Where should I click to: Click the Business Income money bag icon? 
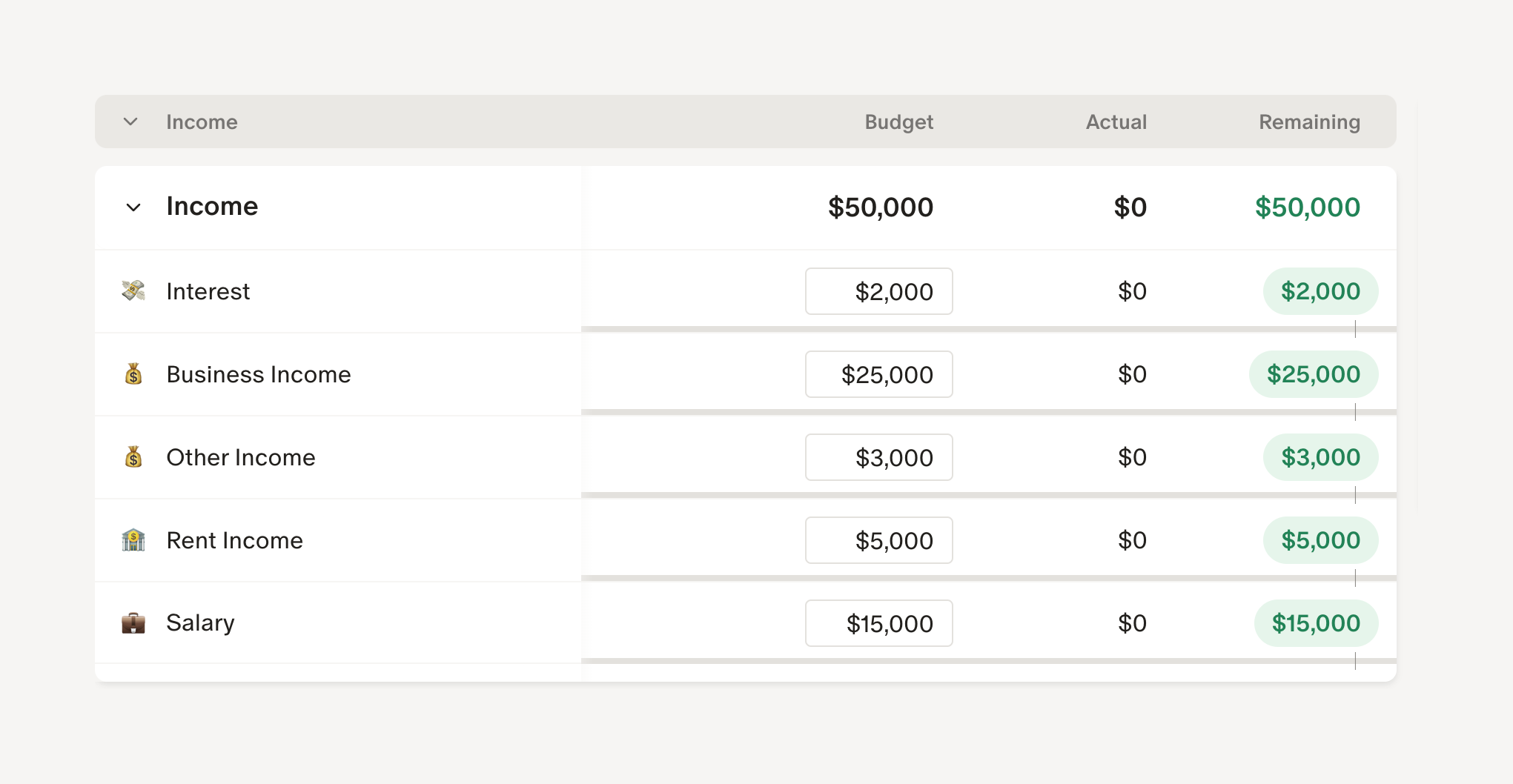click(133, 373)
